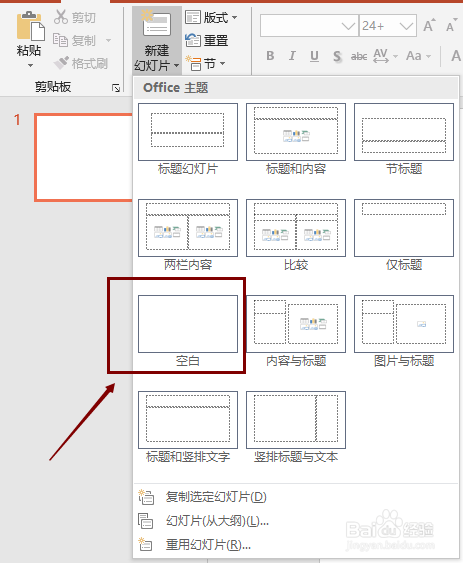The height and width of the screenshot is (563, 463).
Task: Decrease font size with small A
Action: [451, 25]
